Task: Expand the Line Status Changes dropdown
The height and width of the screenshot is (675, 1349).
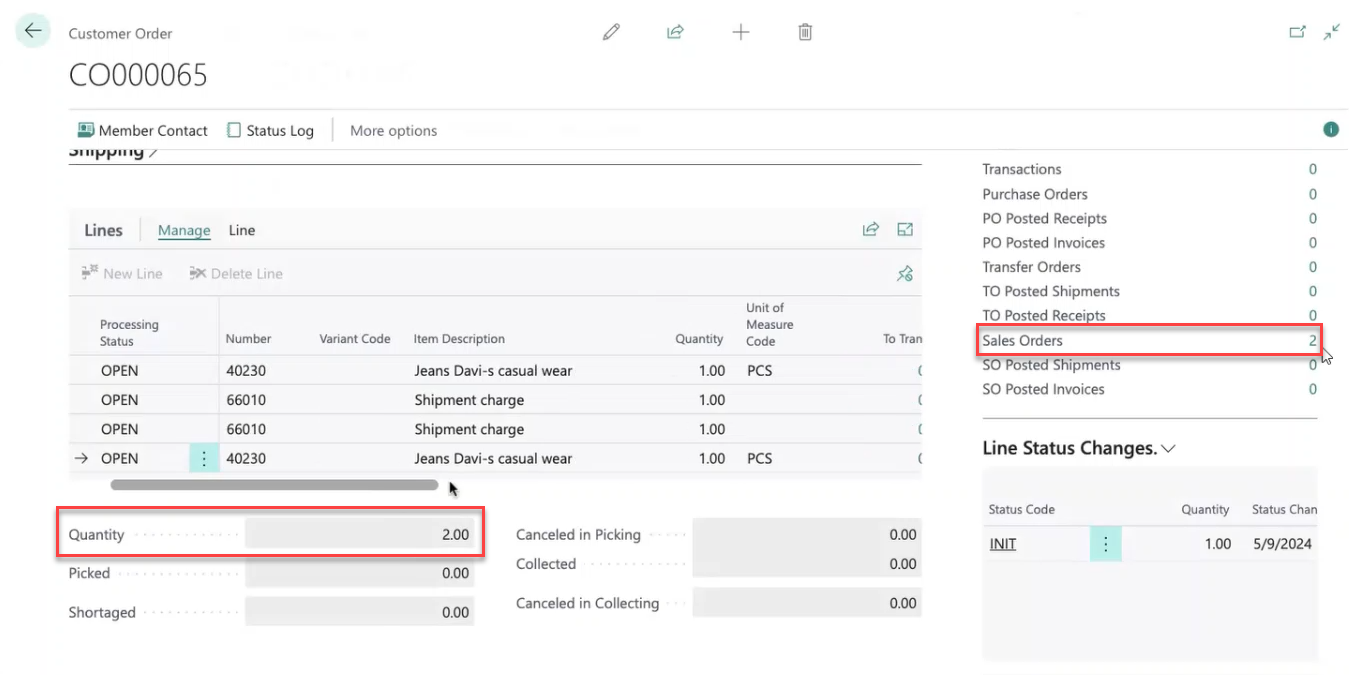Action: [x=1167, y=449]
